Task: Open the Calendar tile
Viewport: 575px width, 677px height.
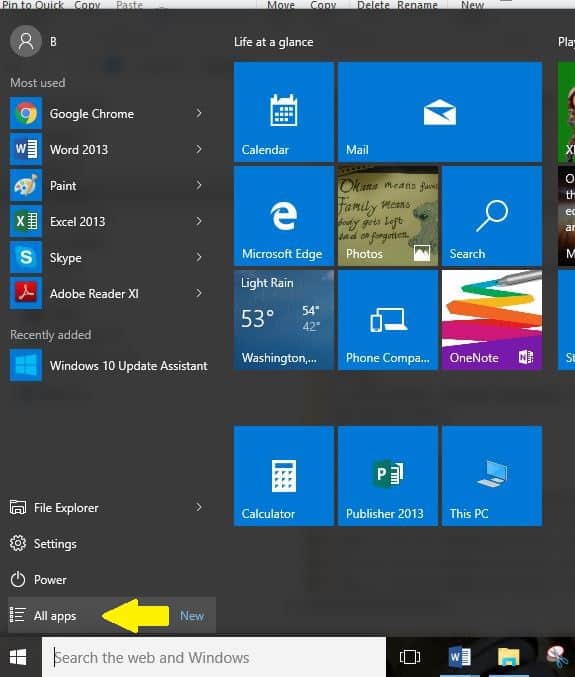Action: 284,112
